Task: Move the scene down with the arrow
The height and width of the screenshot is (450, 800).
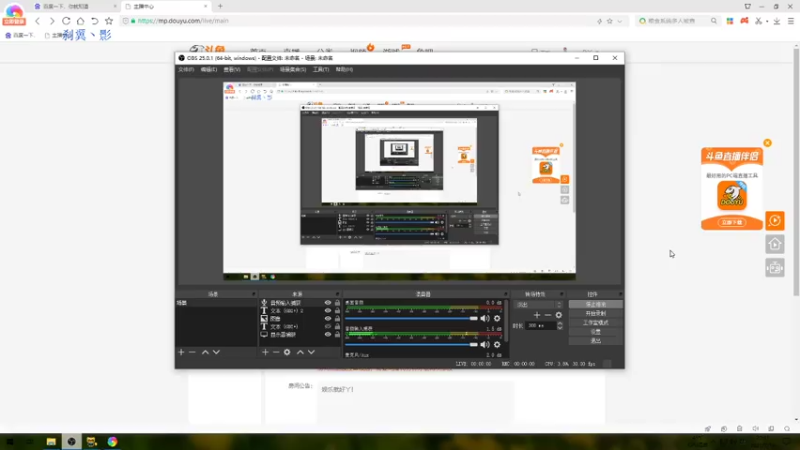Action: click(216, 352)
